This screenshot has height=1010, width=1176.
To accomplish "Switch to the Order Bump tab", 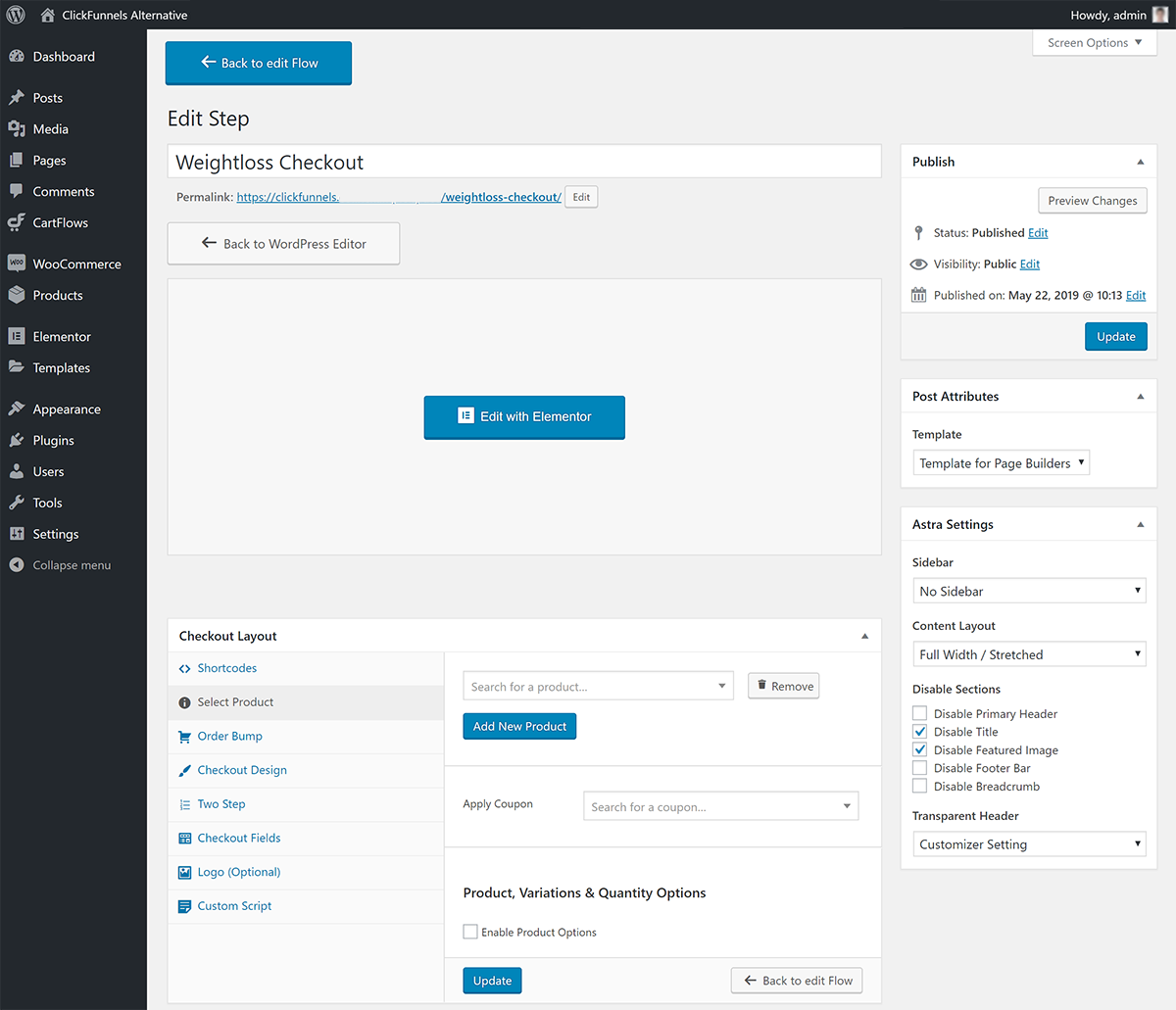I will tap(306, 737).
